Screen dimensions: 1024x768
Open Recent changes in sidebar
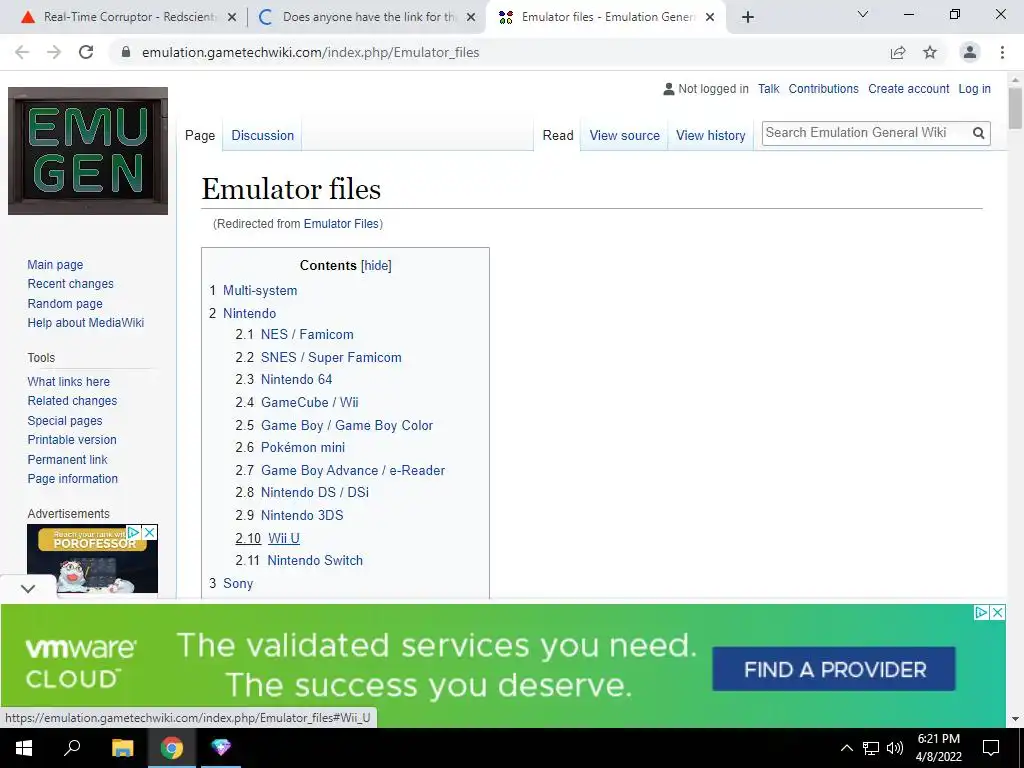(71, 284)
